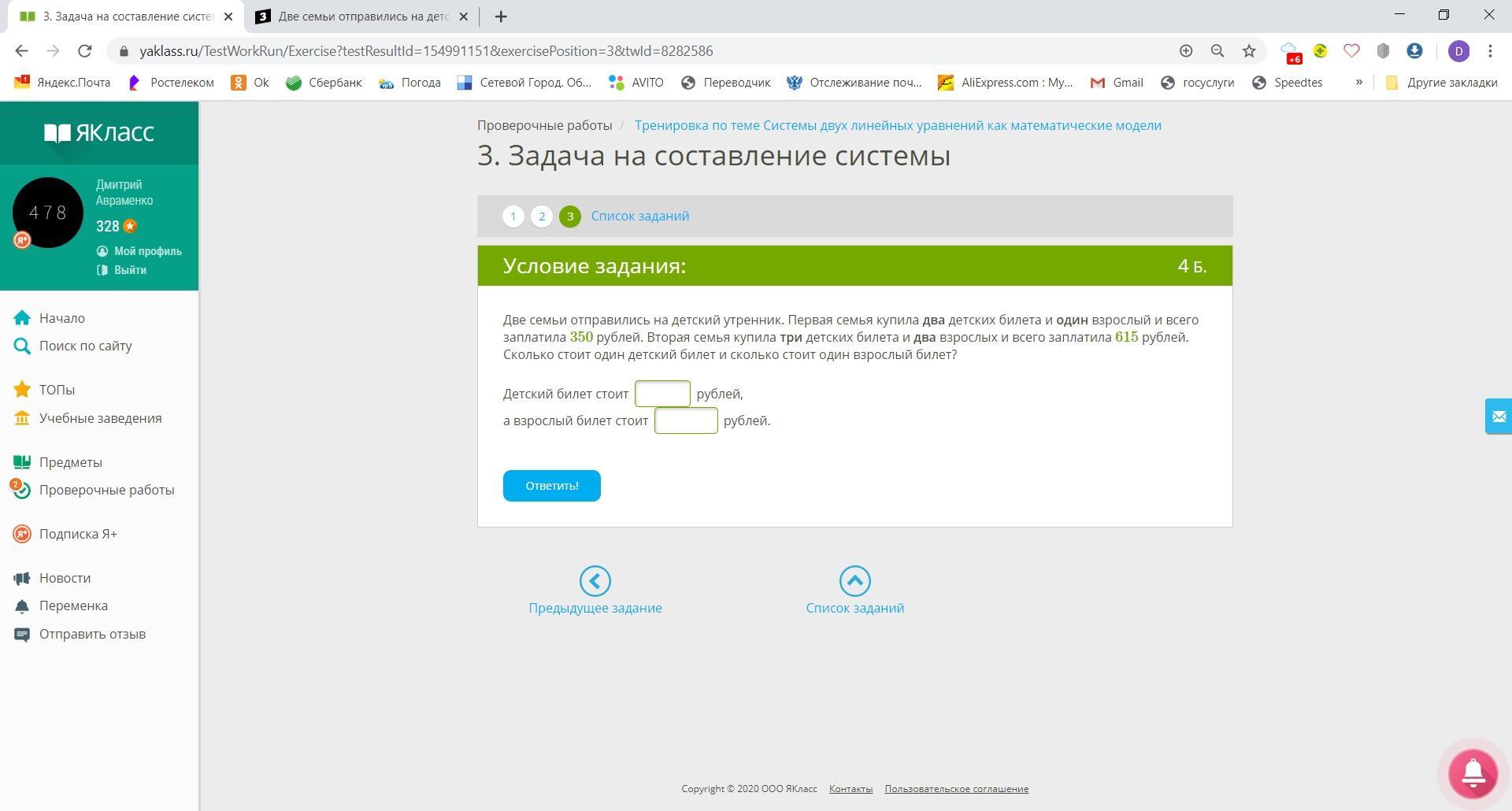Open Пользовательское соглашение footer link
The height and width of the screenshot is (811, 1512).
[957, 789]
